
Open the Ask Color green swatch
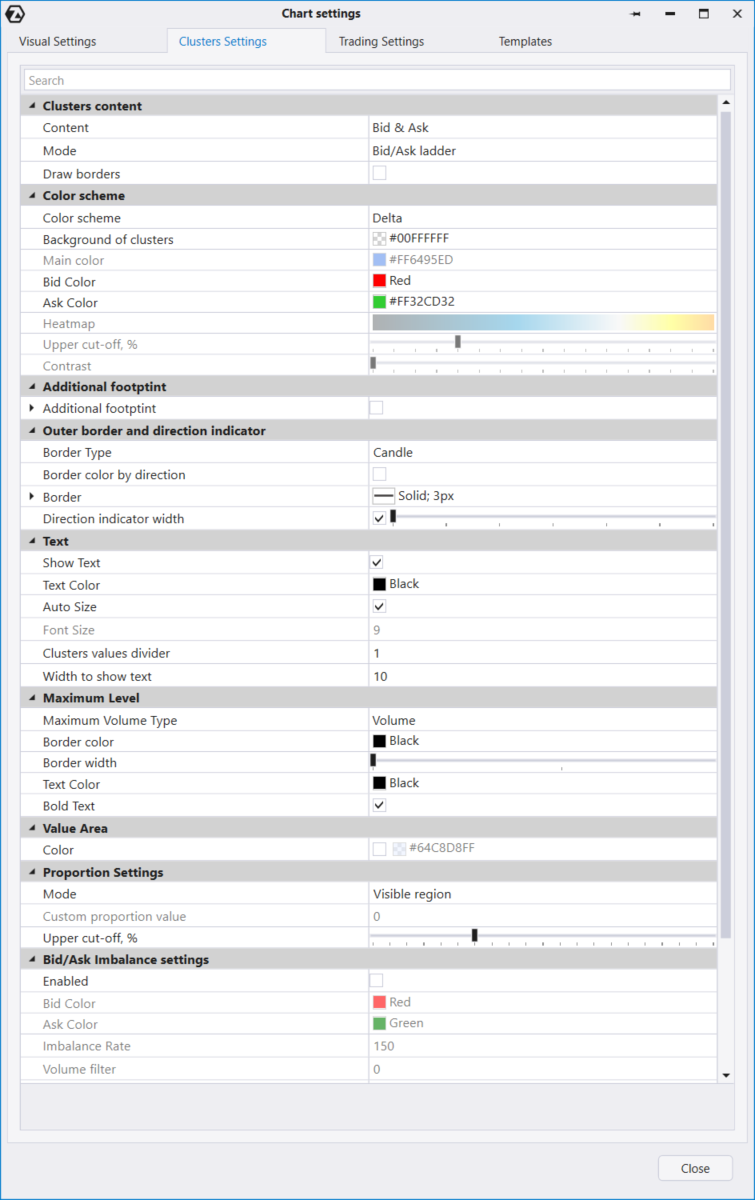point(379,302)
